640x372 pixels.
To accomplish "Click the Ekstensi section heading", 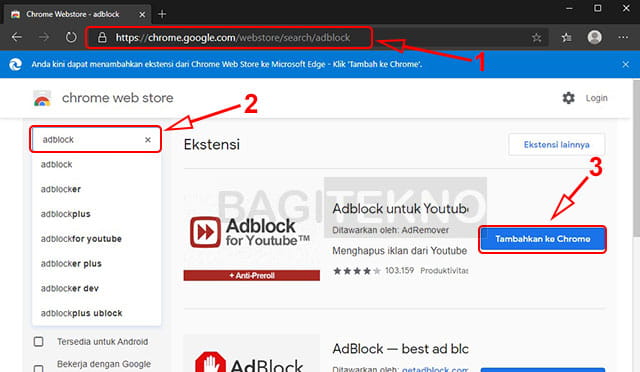I will [211, 145].
